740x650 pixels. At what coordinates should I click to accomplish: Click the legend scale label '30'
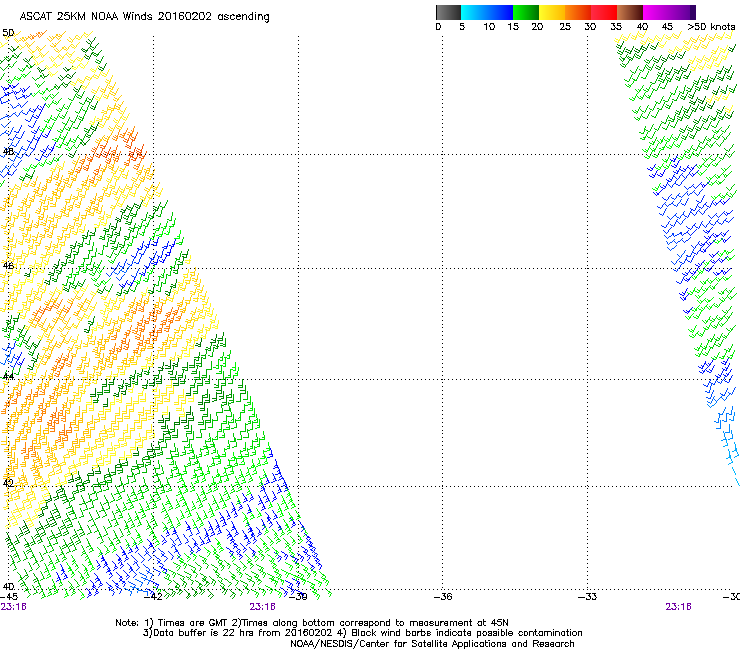pos(590,27)
